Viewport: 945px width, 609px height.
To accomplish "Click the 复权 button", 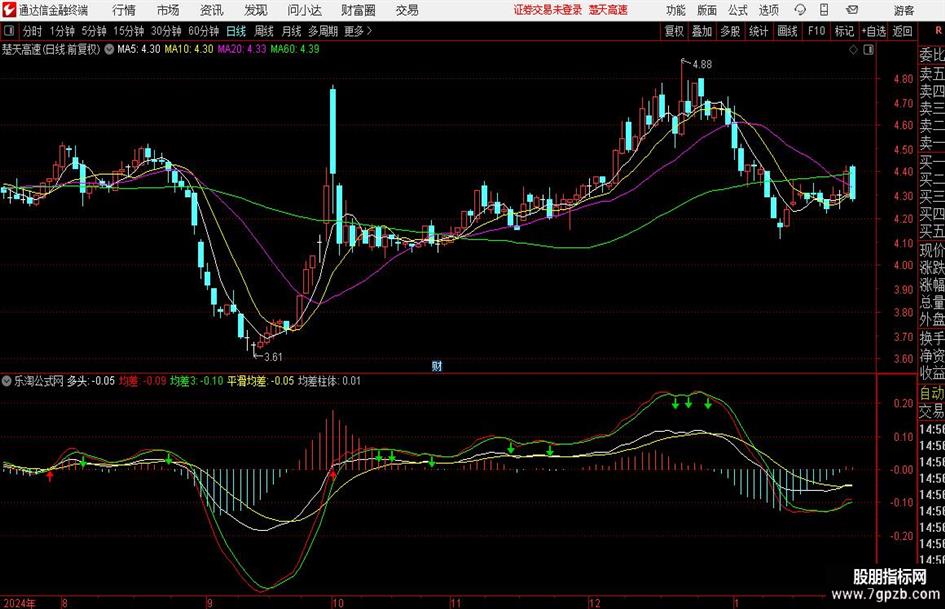I will coord(674,31).
